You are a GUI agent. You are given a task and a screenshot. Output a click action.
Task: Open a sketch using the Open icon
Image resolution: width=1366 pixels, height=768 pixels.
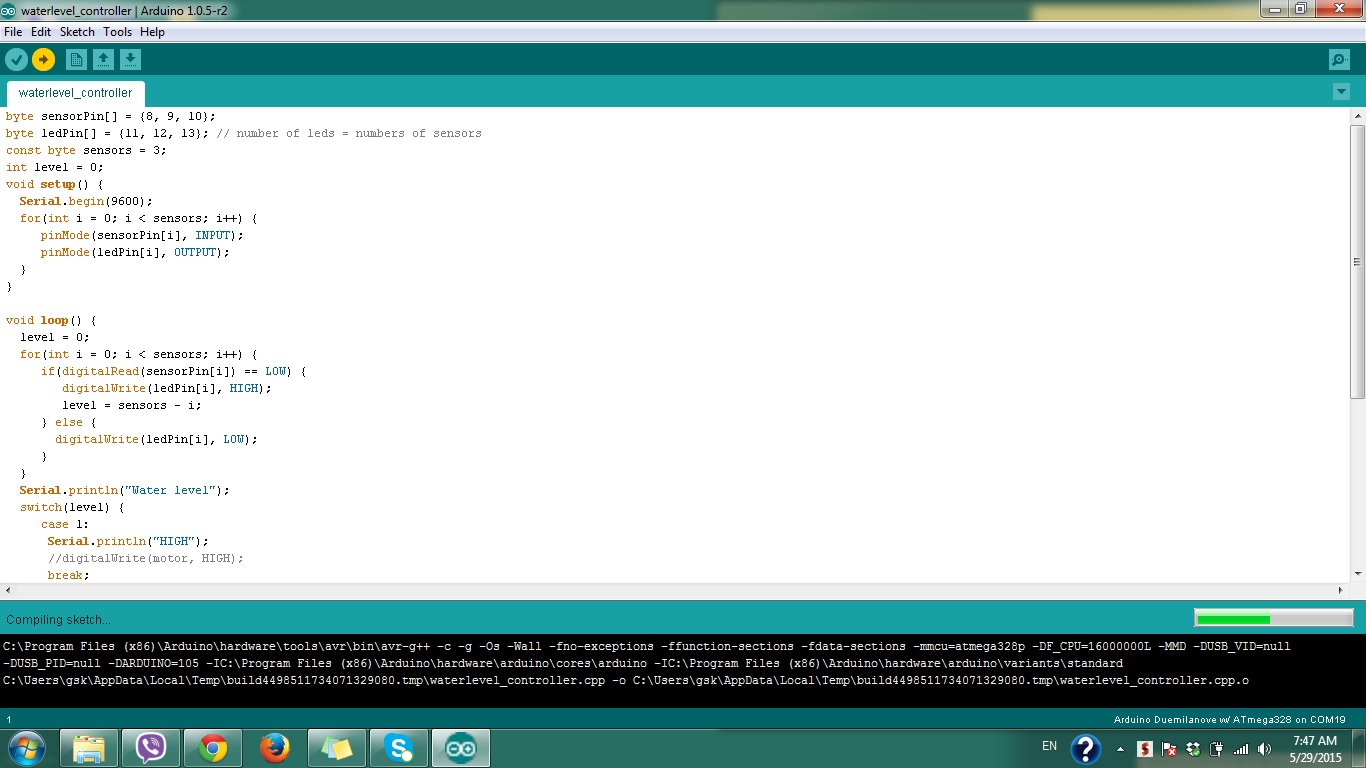103,60
